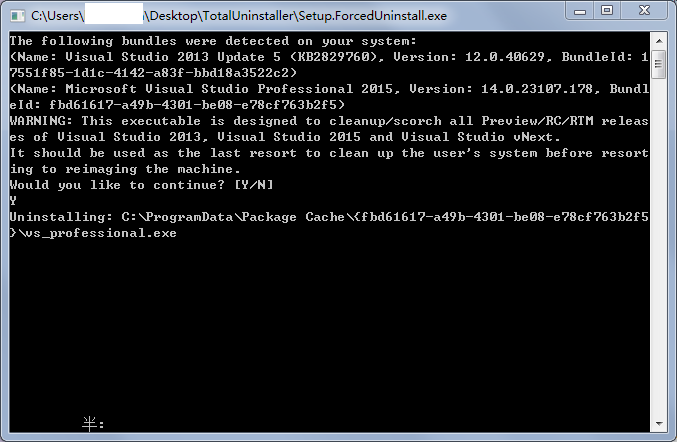Open the console system menu icon
This screenshot has width=677, height=442.
tap(18, 16)
